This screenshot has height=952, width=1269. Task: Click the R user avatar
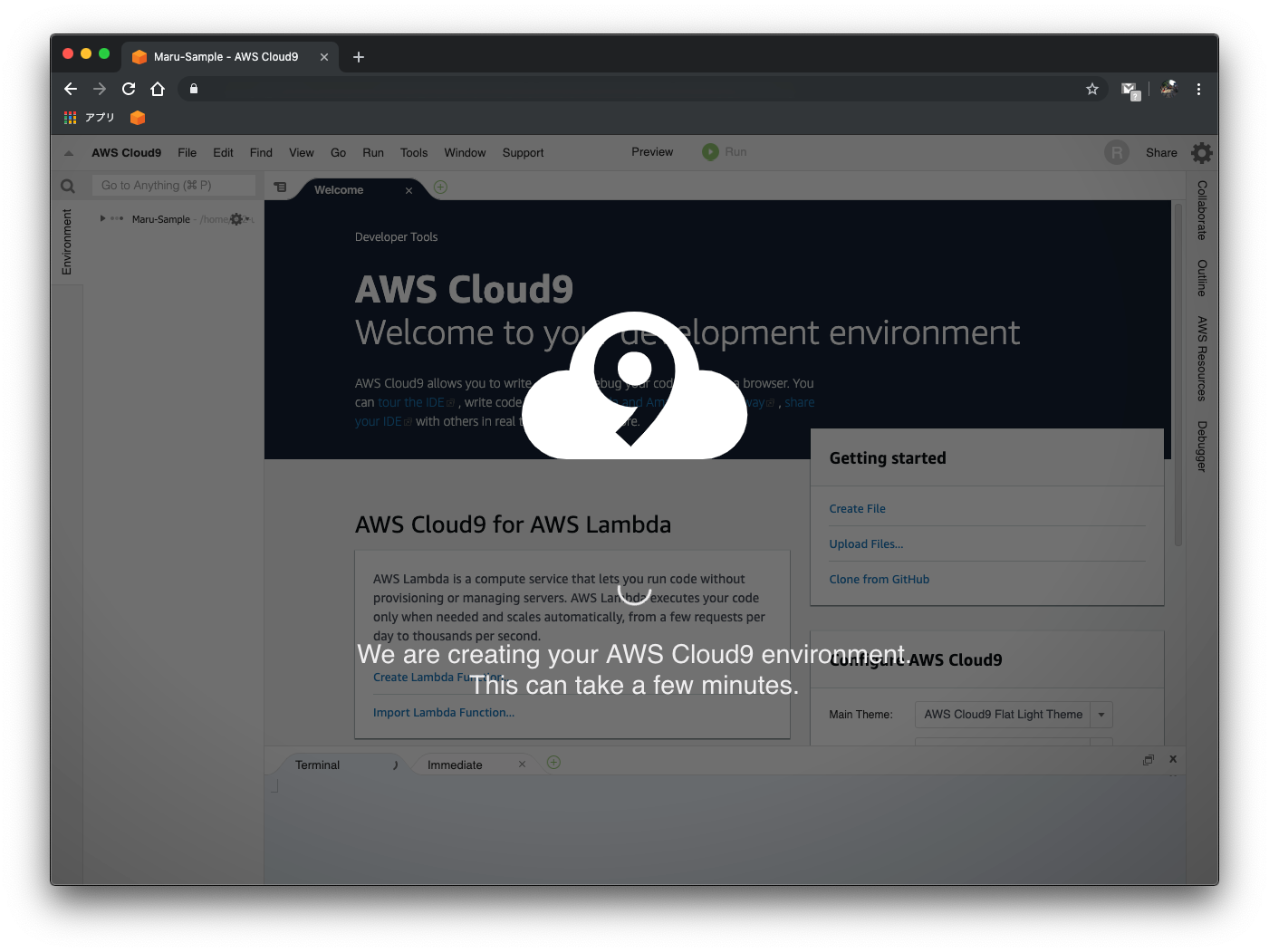pyautogui.click(x=1117, y=153)
